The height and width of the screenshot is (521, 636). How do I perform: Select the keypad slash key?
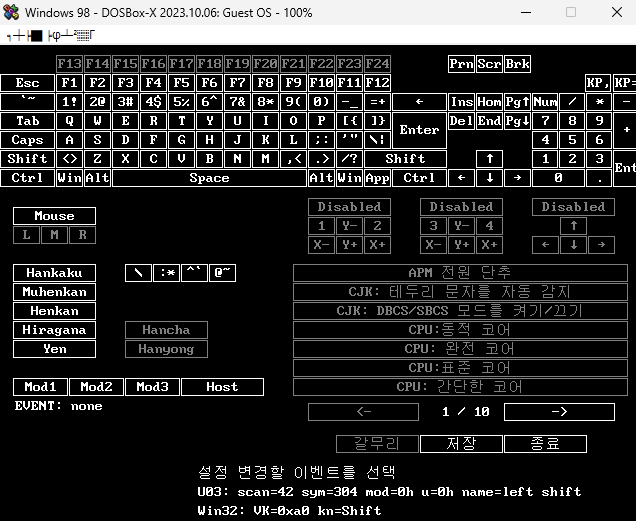point(572,102)
